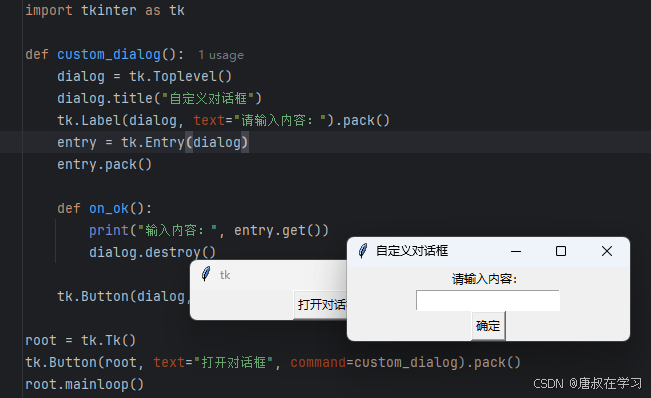Image resolution: width=651 pixels, height=398 pixels.
Task: Click the import tkinter as tk line
Action: tap(105, 10)
